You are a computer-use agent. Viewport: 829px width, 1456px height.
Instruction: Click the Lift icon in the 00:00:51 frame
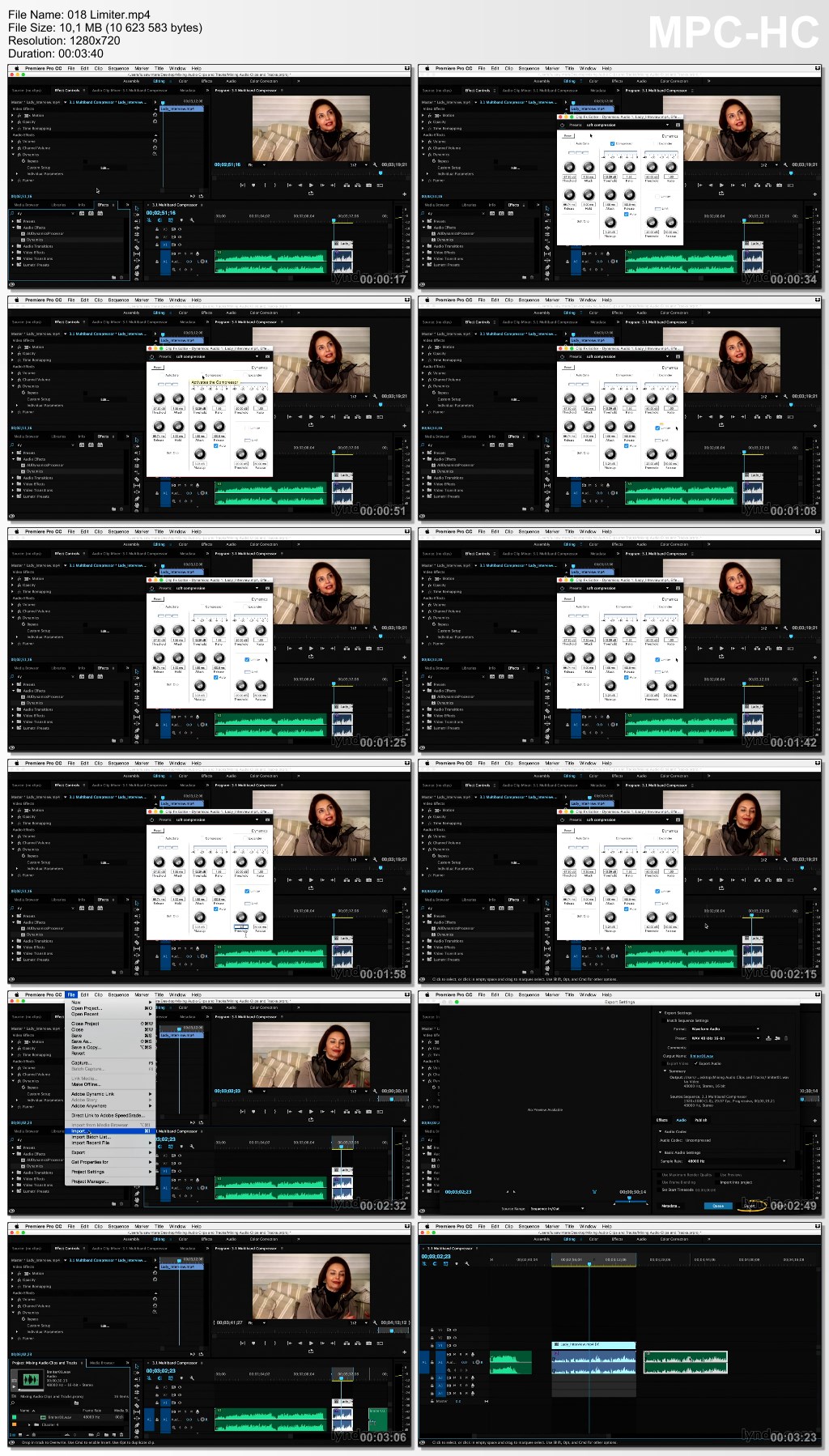pyautogui.click(x=346, y=416)
